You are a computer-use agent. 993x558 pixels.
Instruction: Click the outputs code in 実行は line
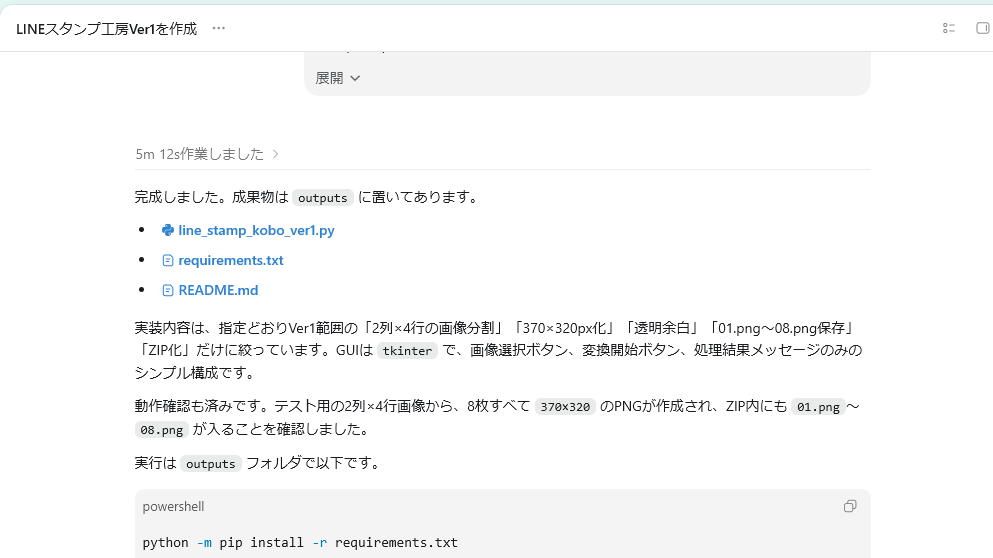210,464
